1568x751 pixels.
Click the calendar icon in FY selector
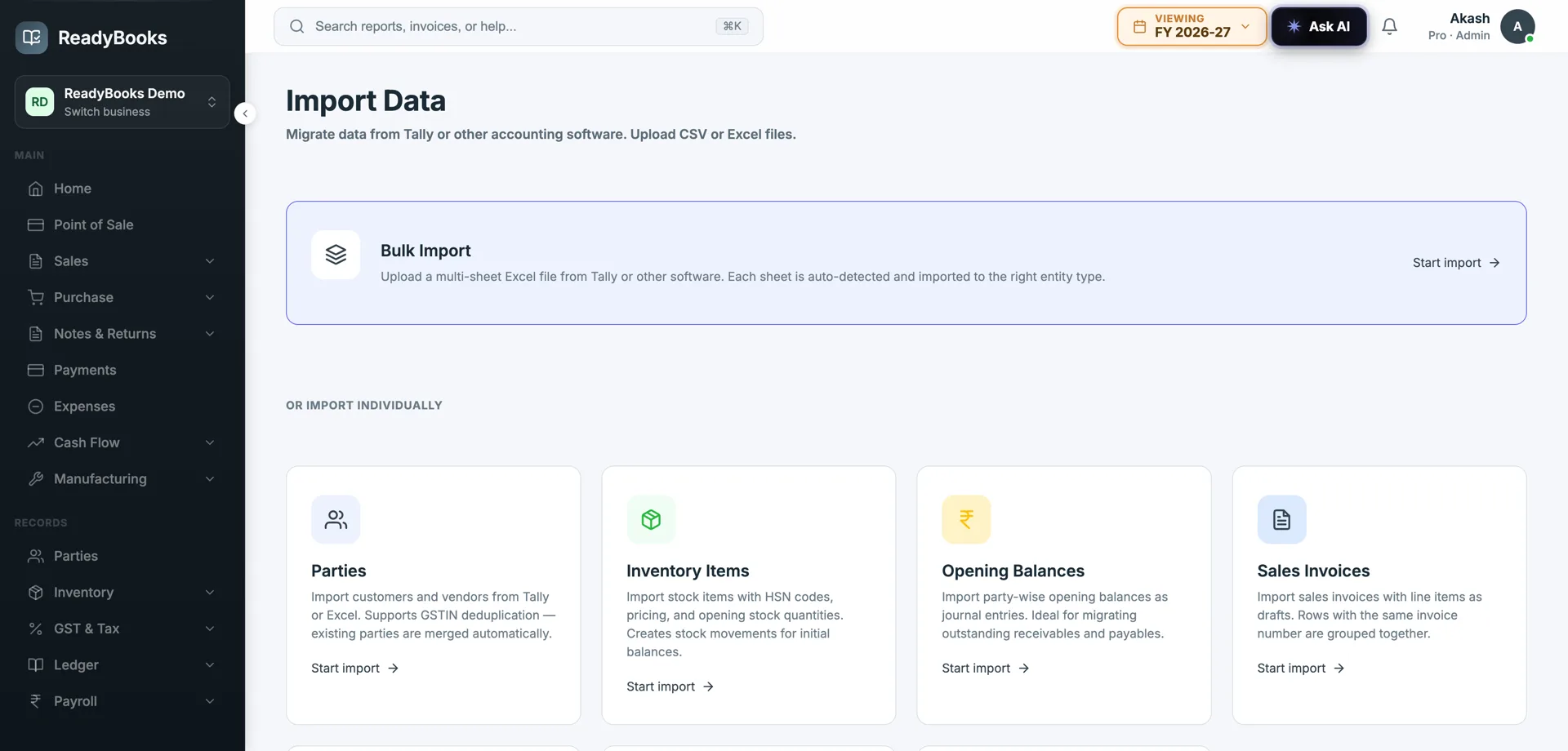coord(1139,26)
